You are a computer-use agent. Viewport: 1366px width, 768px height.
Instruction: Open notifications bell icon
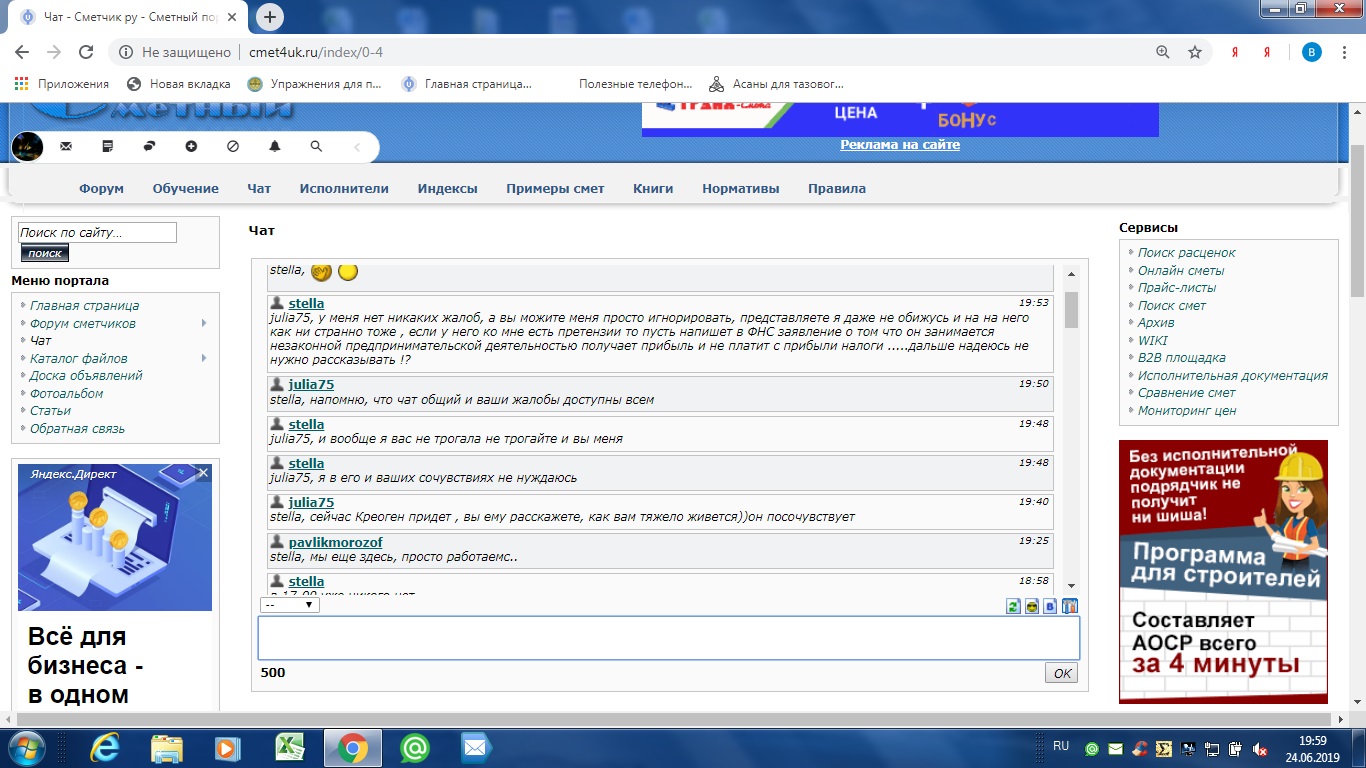point(275,146)
